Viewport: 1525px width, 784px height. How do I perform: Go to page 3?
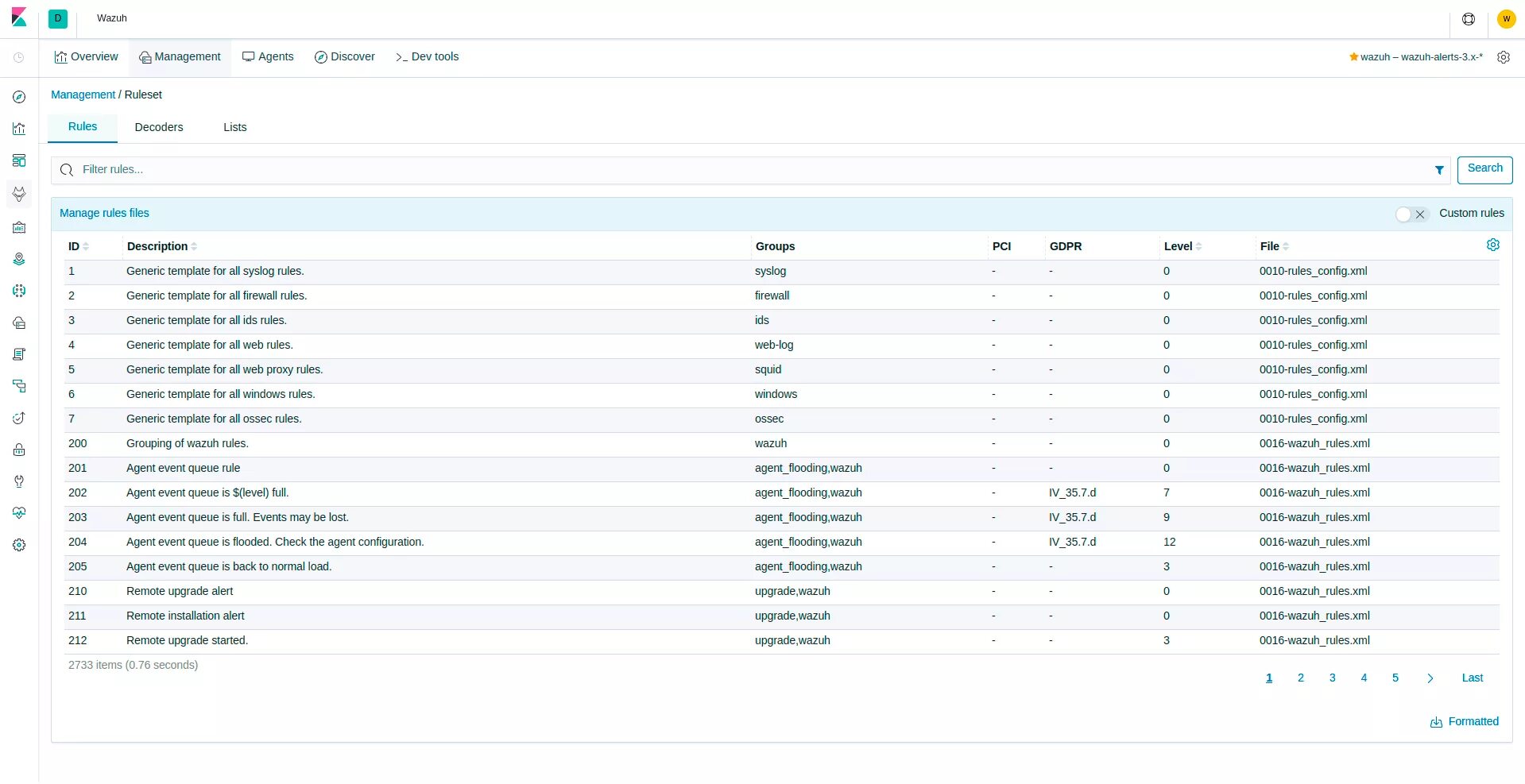tap(1333, 678)
